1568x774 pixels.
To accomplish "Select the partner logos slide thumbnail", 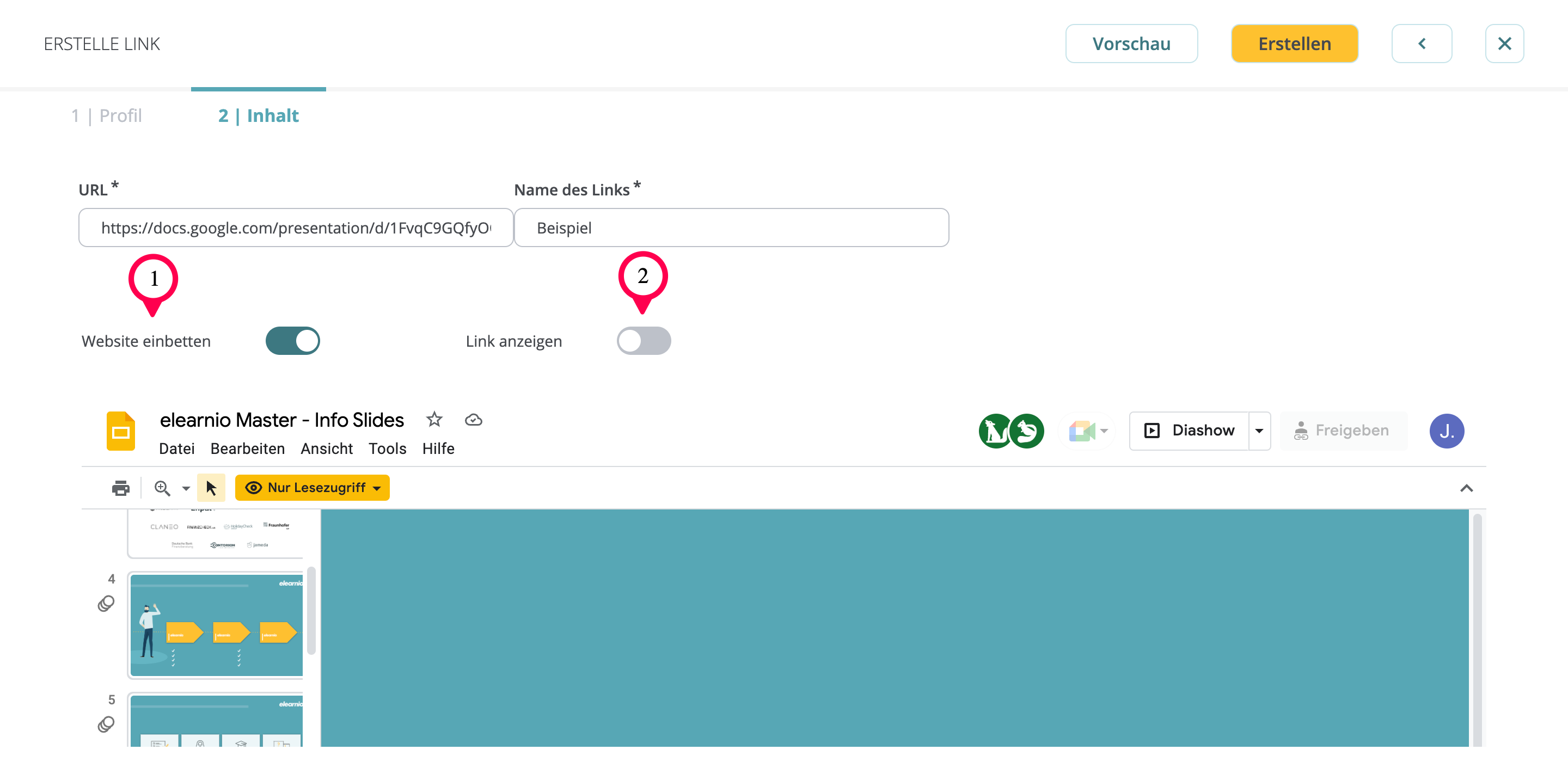I will coord(216,533).
